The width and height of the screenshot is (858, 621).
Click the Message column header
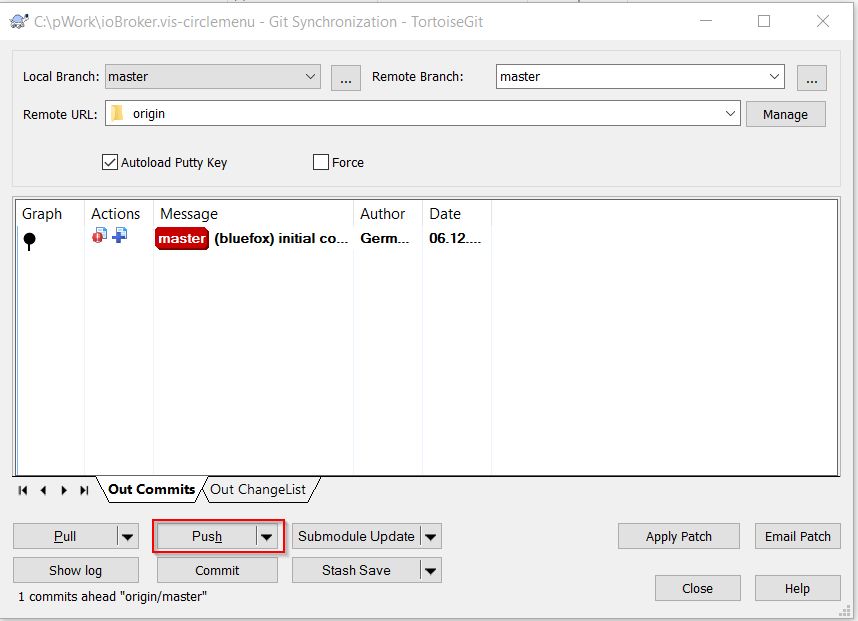coord(253,214)
